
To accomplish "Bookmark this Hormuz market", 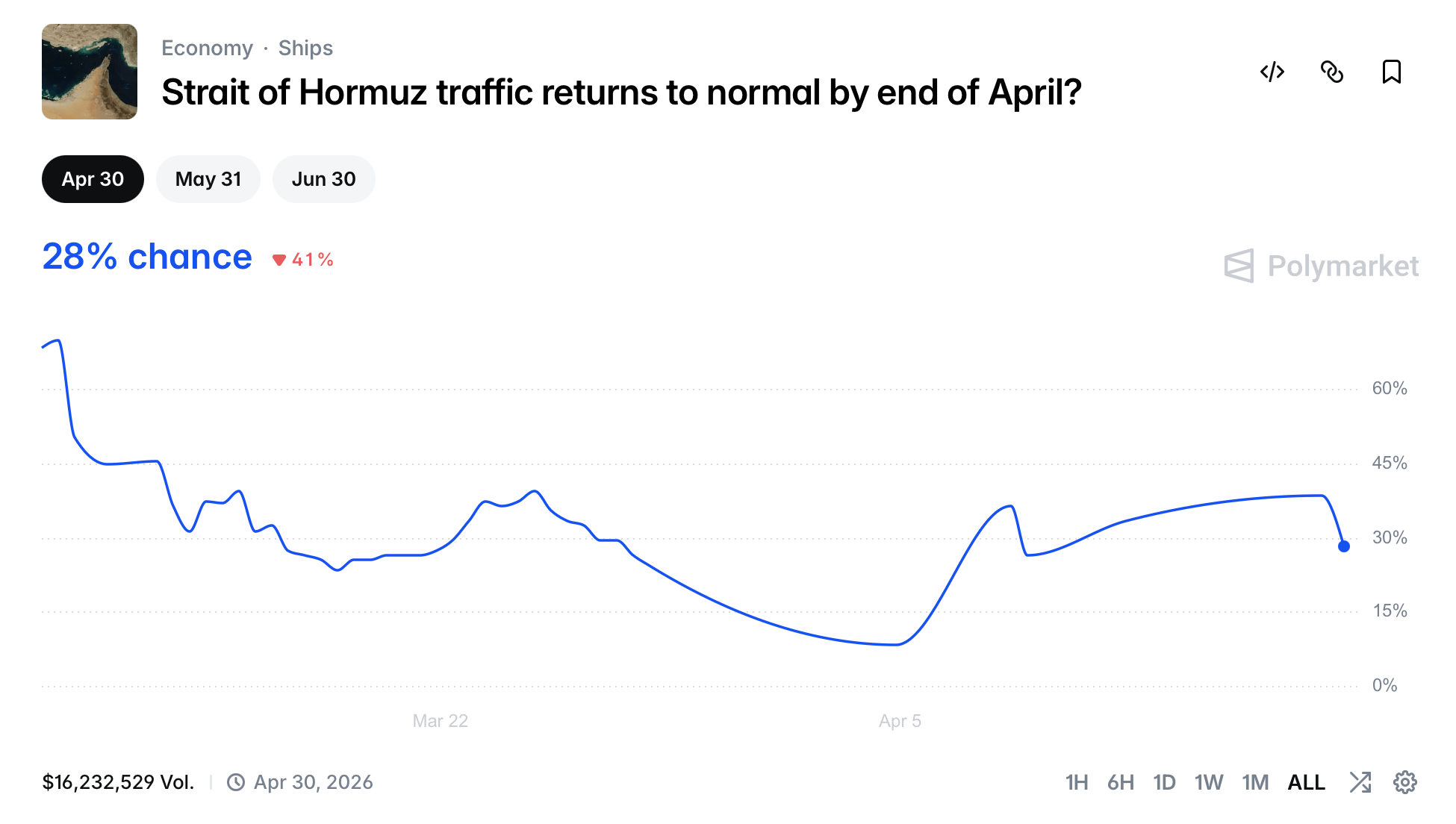I will [1391, 72].
